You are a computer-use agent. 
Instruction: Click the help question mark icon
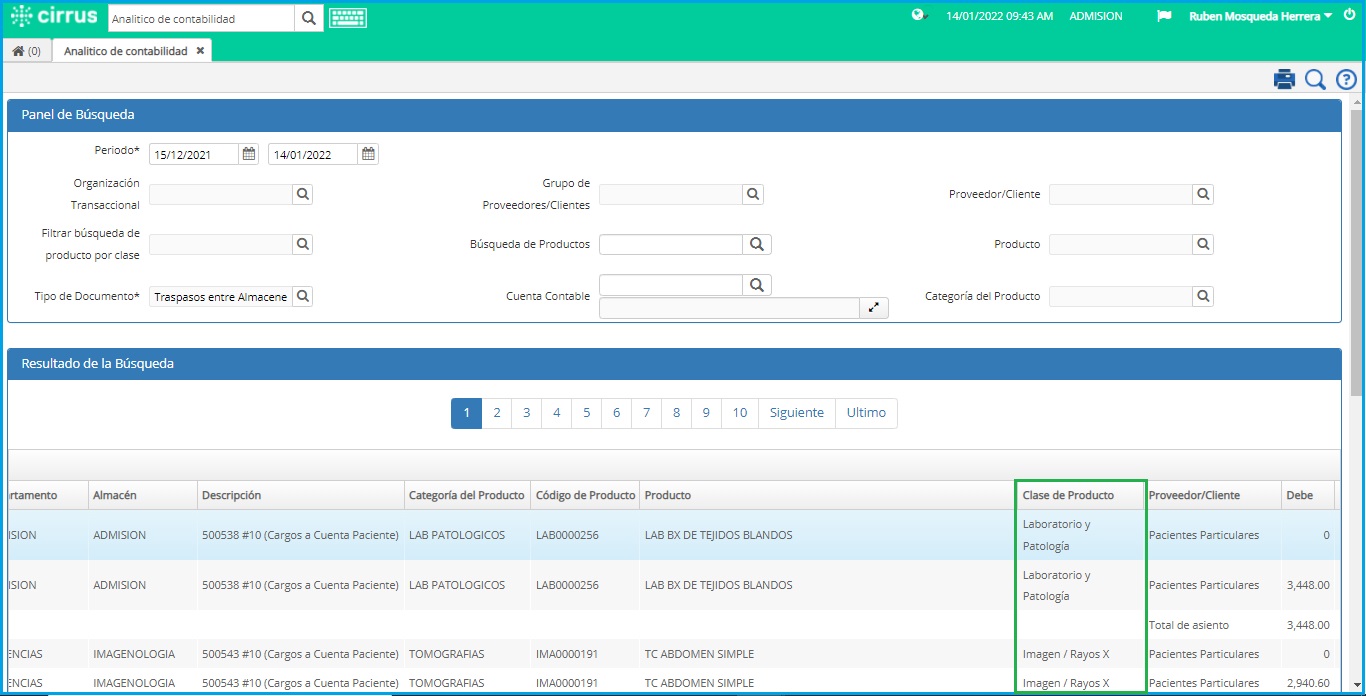1345,78
